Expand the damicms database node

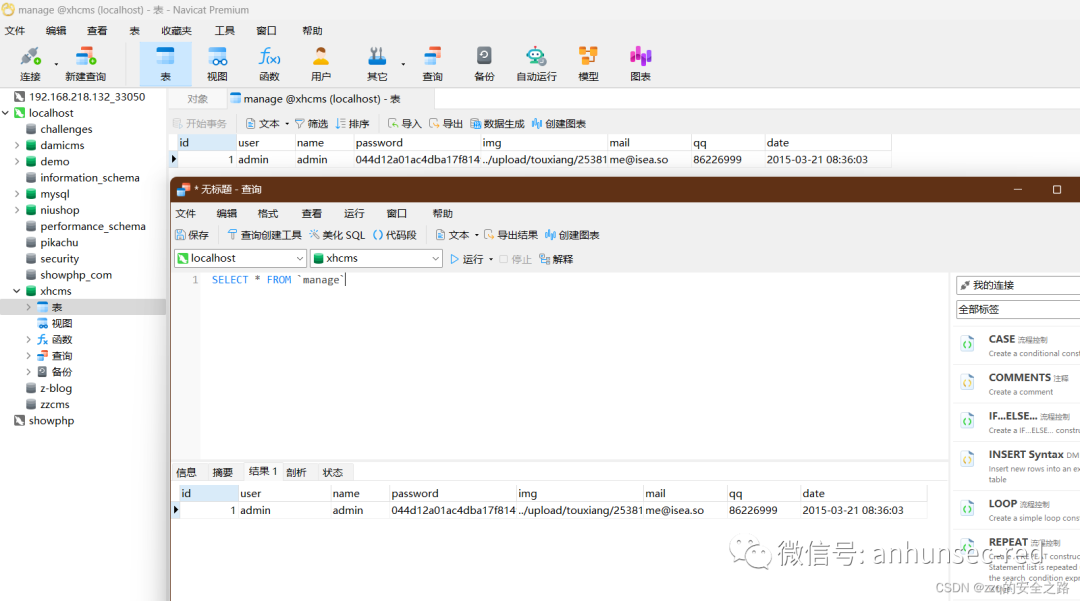point(17,145)
